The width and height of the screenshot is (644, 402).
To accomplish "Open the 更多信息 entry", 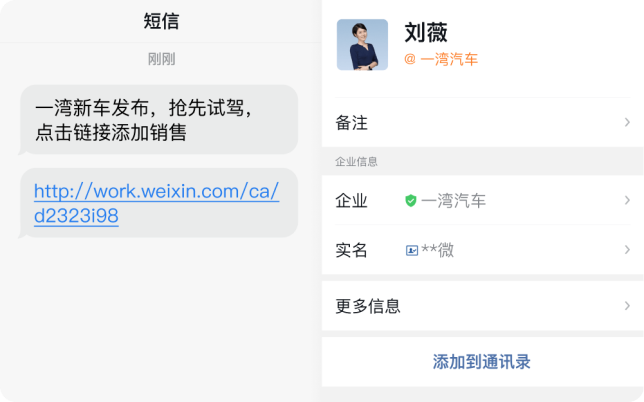I will click(483, 306).
